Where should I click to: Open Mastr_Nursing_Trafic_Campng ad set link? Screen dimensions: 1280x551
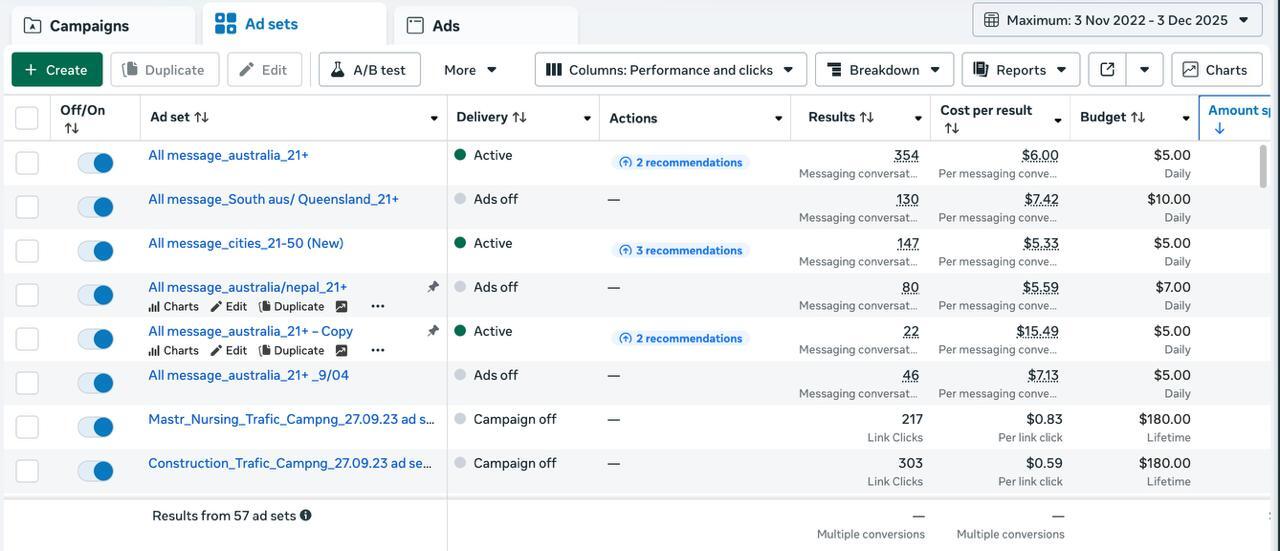(x=290, y=419)
